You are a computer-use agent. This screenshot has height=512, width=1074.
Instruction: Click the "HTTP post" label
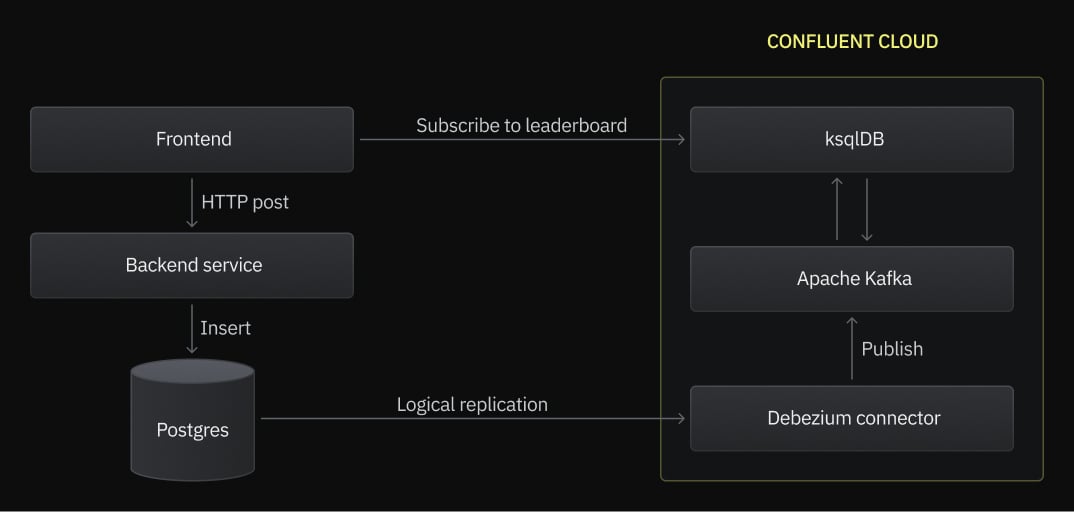(x=245, y=202)
